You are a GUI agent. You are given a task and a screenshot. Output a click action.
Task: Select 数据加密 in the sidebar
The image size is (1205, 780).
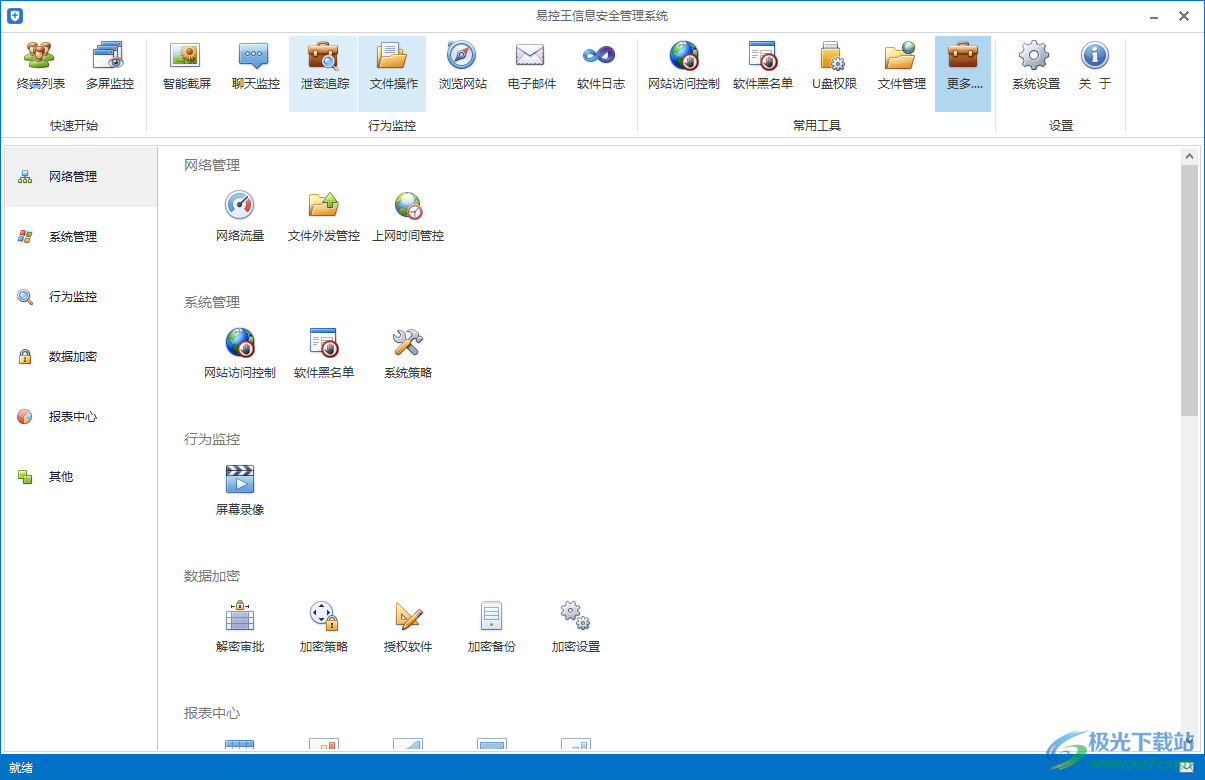[x=81, y=357]
